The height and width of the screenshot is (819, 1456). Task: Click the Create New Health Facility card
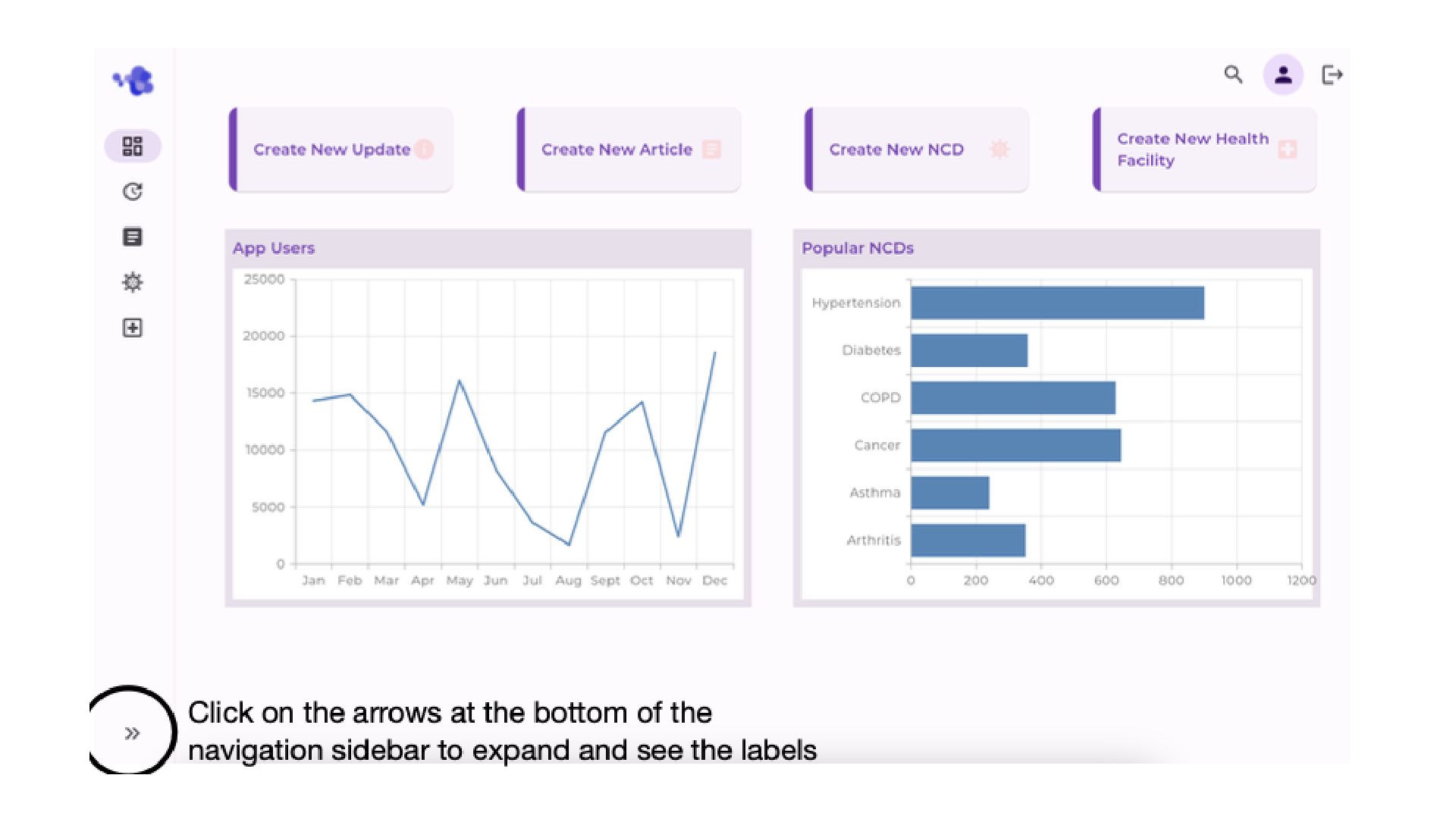pyautogui.click(x=1205, y=149)
